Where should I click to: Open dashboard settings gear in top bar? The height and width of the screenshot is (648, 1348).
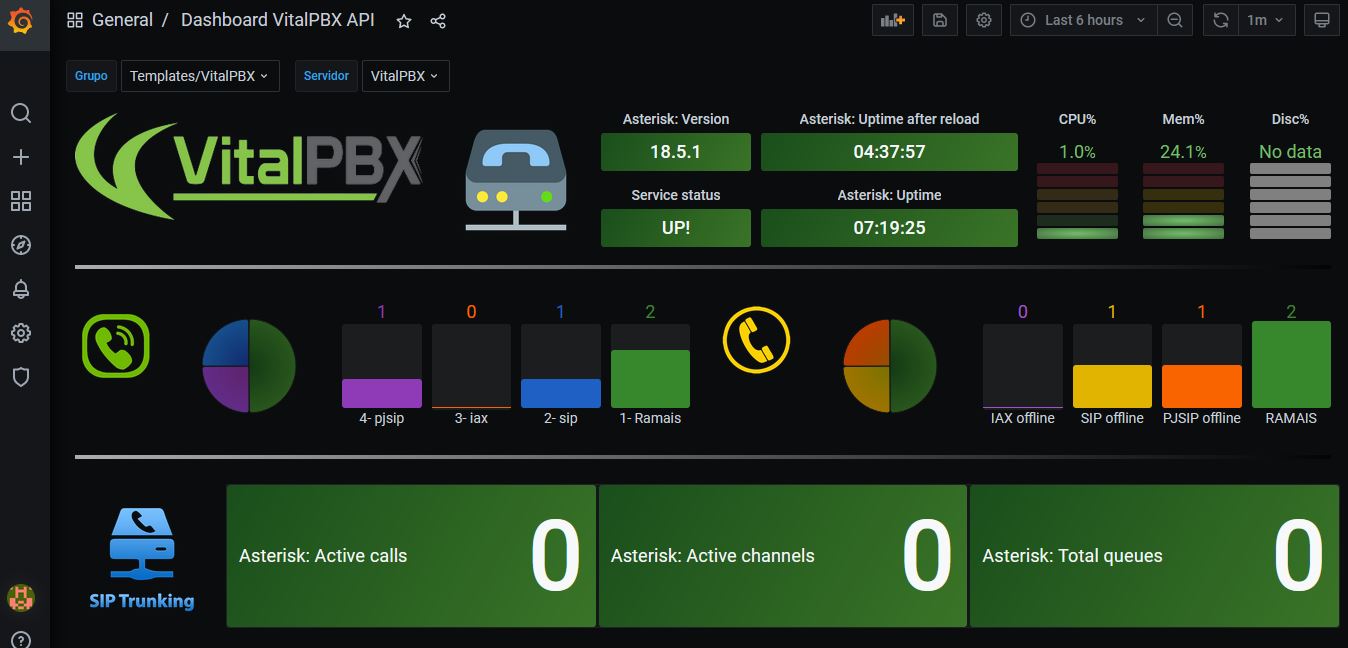[984, 20]
